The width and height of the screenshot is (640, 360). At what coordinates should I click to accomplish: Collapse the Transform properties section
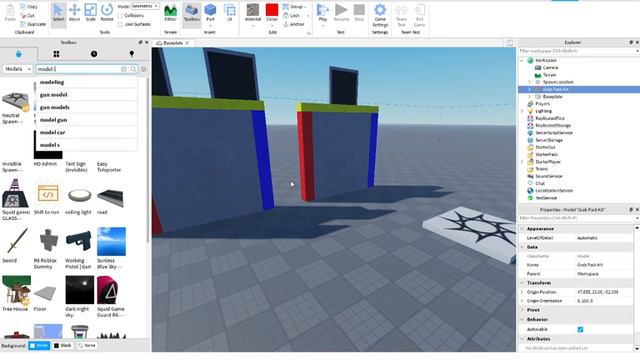(522, 283)
